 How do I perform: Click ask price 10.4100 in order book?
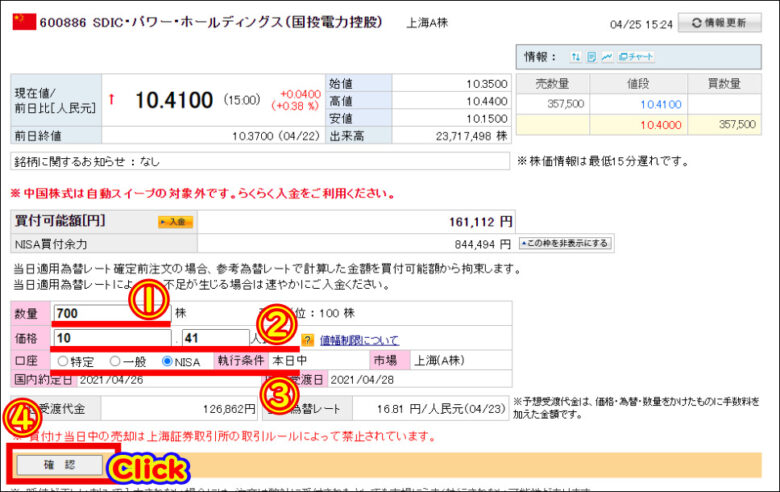(661, 104)
